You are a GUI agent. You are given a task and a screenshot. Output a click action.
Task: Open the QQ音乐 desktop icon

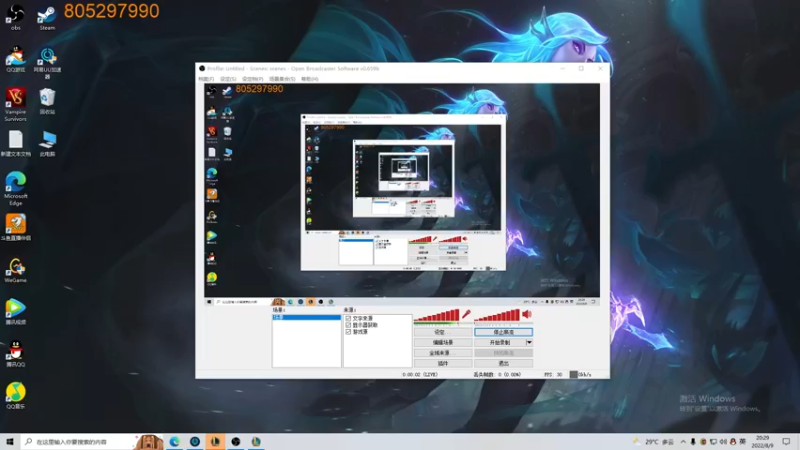coord(16,395)
